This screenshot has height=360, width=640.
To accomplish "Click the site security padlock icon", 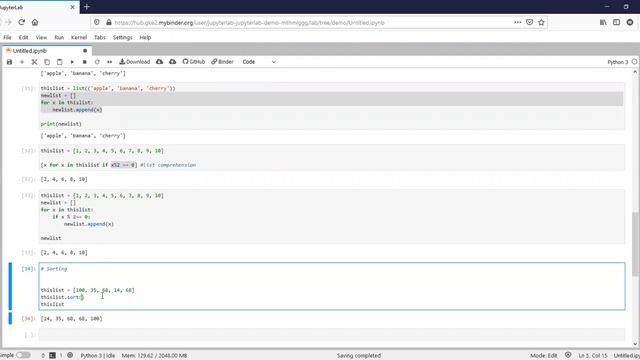I will click(x=109, y=22).
